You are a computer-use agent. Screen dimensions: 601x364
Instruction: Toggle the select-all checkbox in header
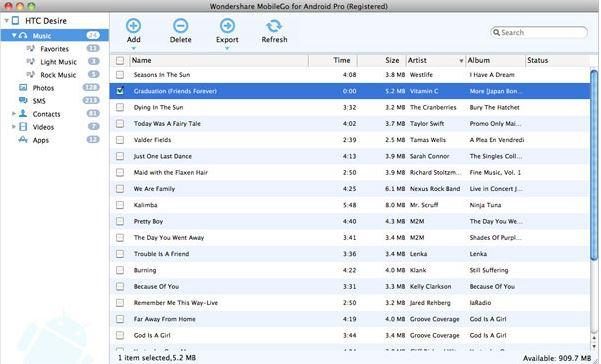coord(120,61)
